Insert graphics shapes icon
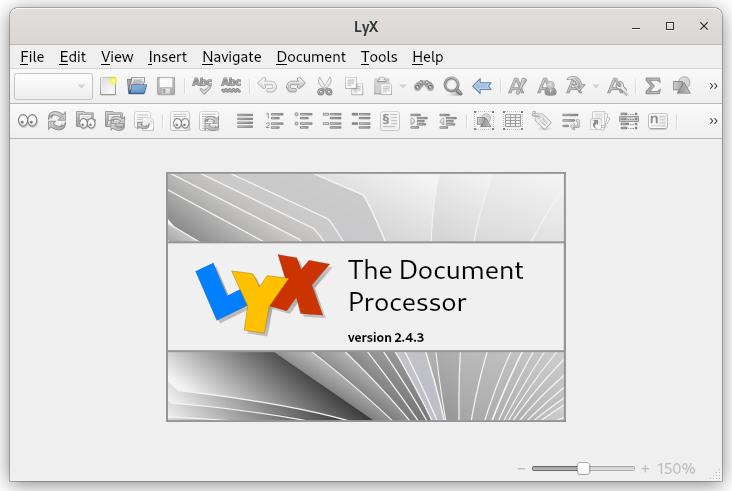 (682, 86)
